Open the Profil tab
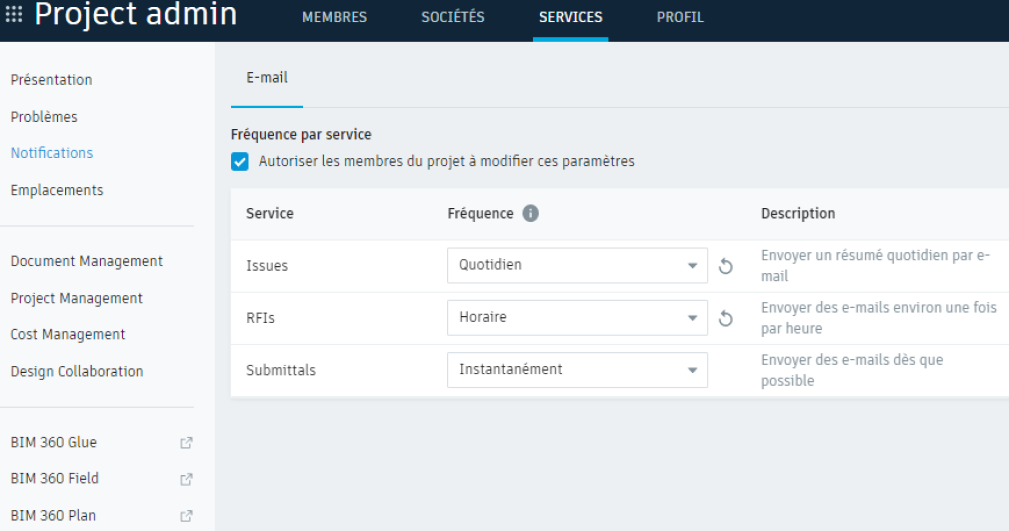This screenshot has width=1009, height=531. pyautogui.click(x=680, y=18)
